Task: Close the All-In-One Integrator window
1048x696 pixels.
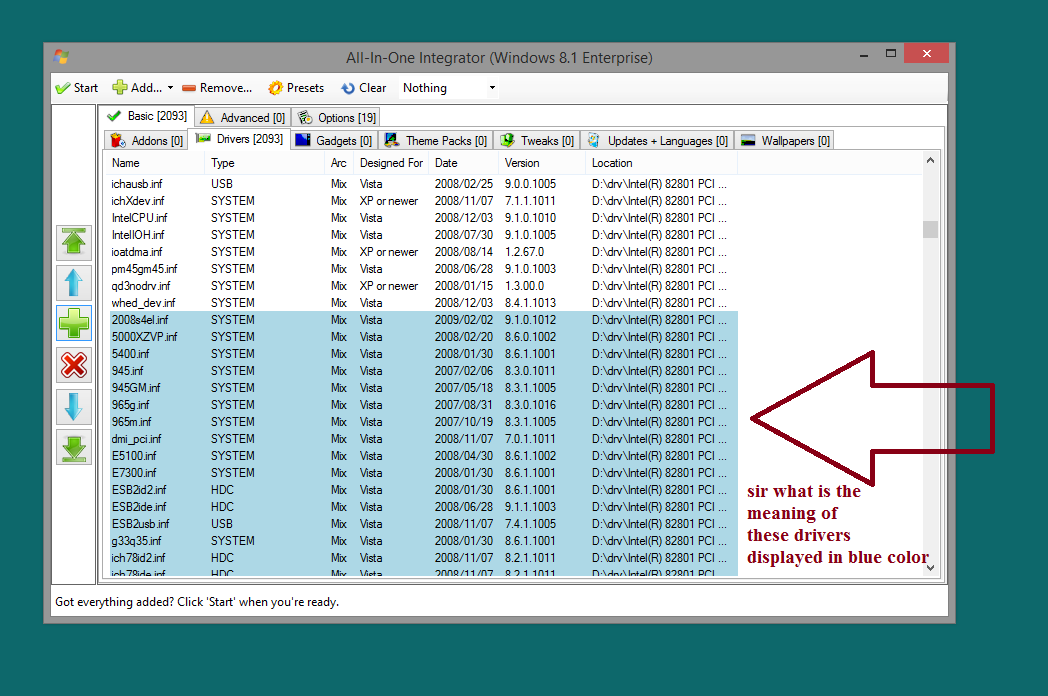Action: pyautogui.click(x=926, y=53)
